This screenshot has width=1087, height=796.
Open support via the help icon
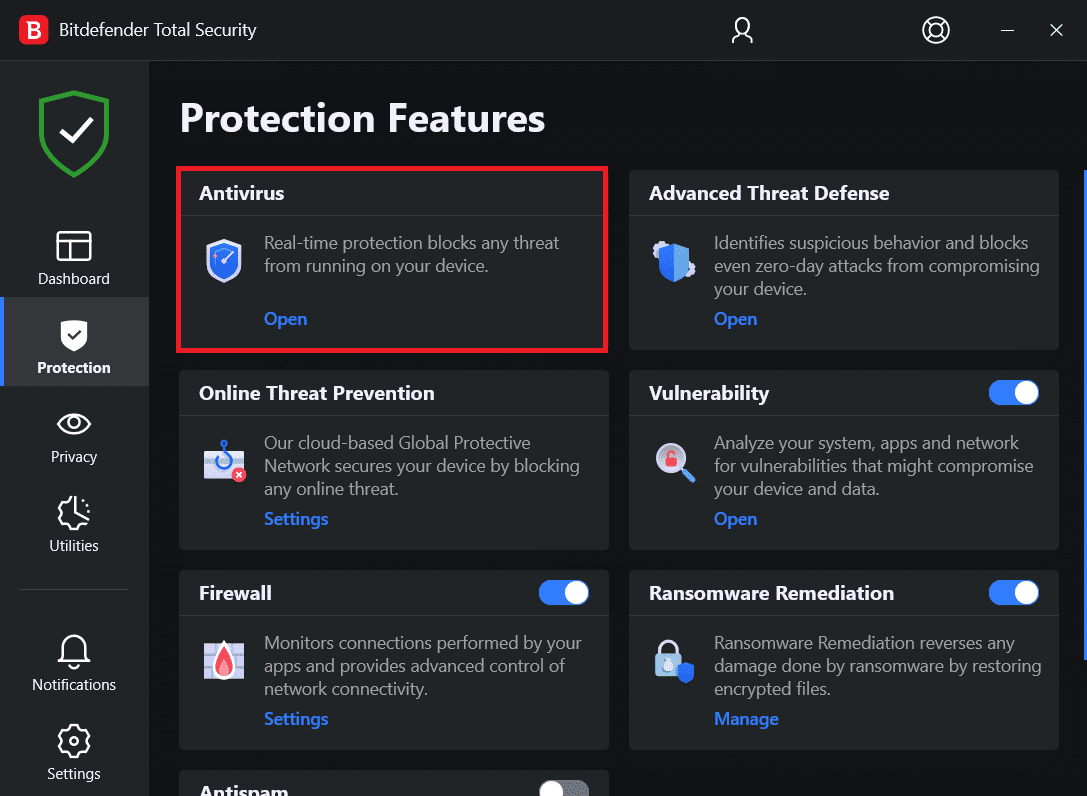pos(936,30)
